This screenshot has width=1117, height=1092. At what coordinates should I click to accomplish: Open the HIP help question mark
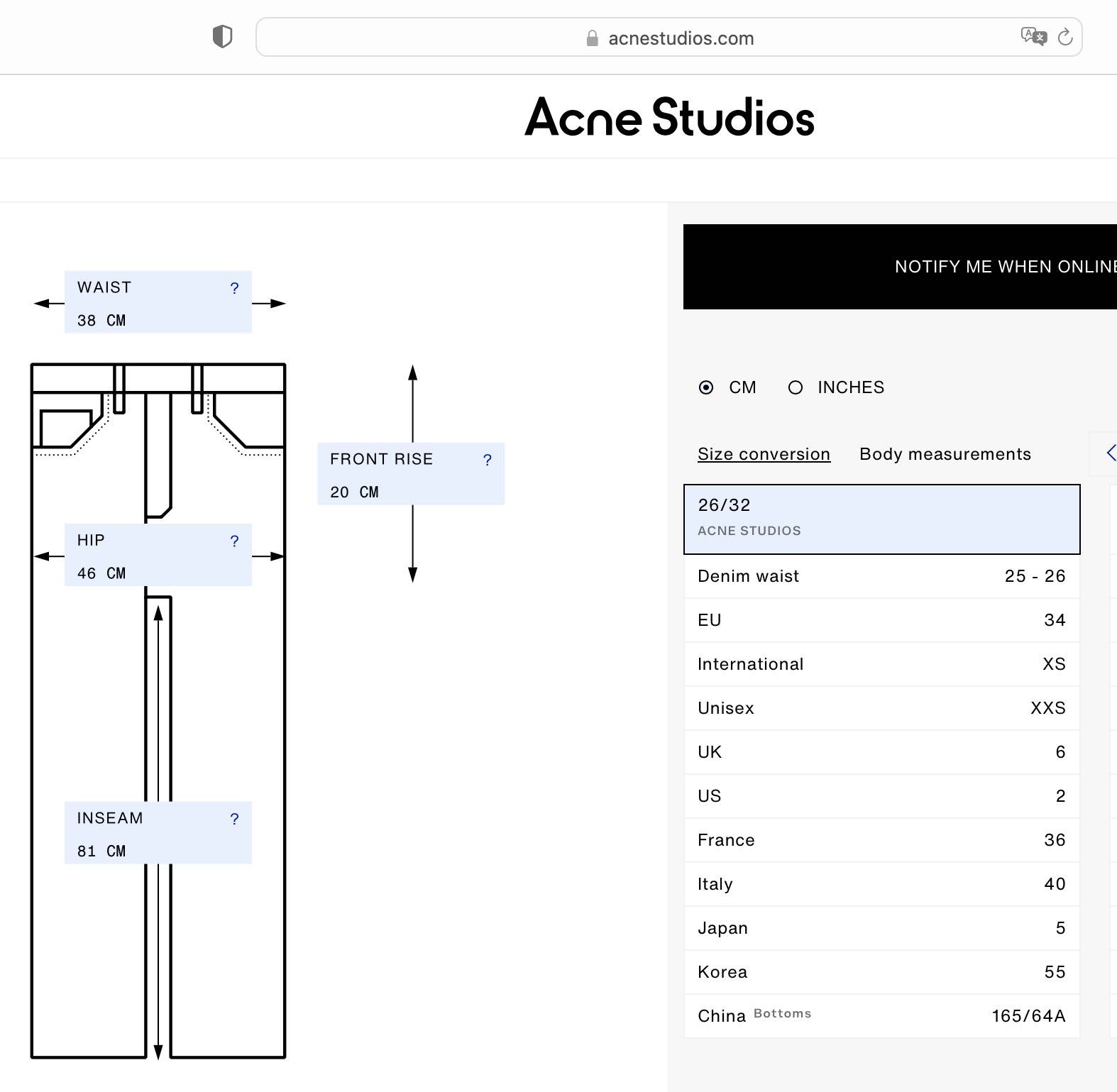click(234, 541)
